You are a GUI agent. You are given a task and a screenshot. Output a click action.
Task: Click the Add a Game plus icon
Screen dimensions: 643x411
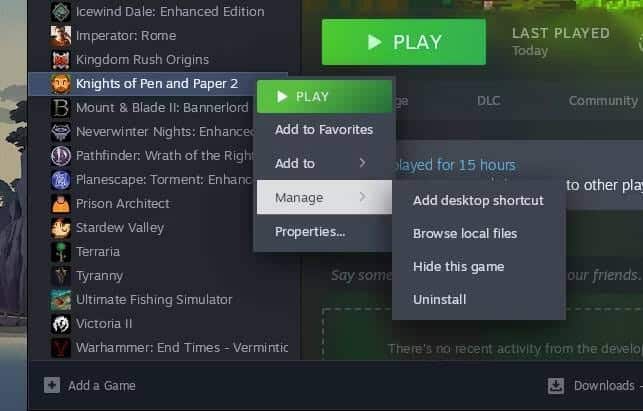click(52, 385)
